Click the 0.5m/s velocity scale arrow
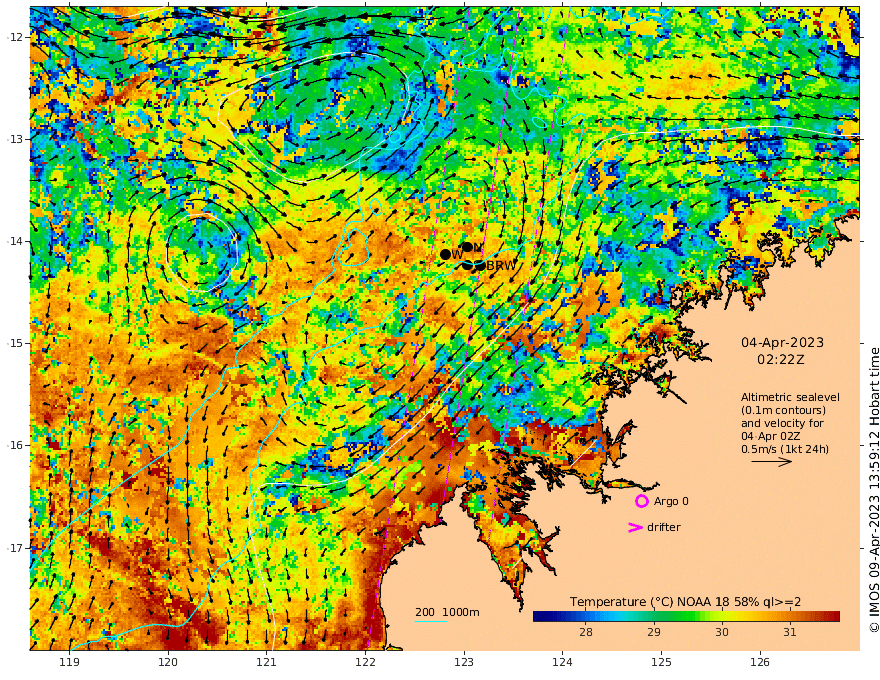 [x=771, y=462]
